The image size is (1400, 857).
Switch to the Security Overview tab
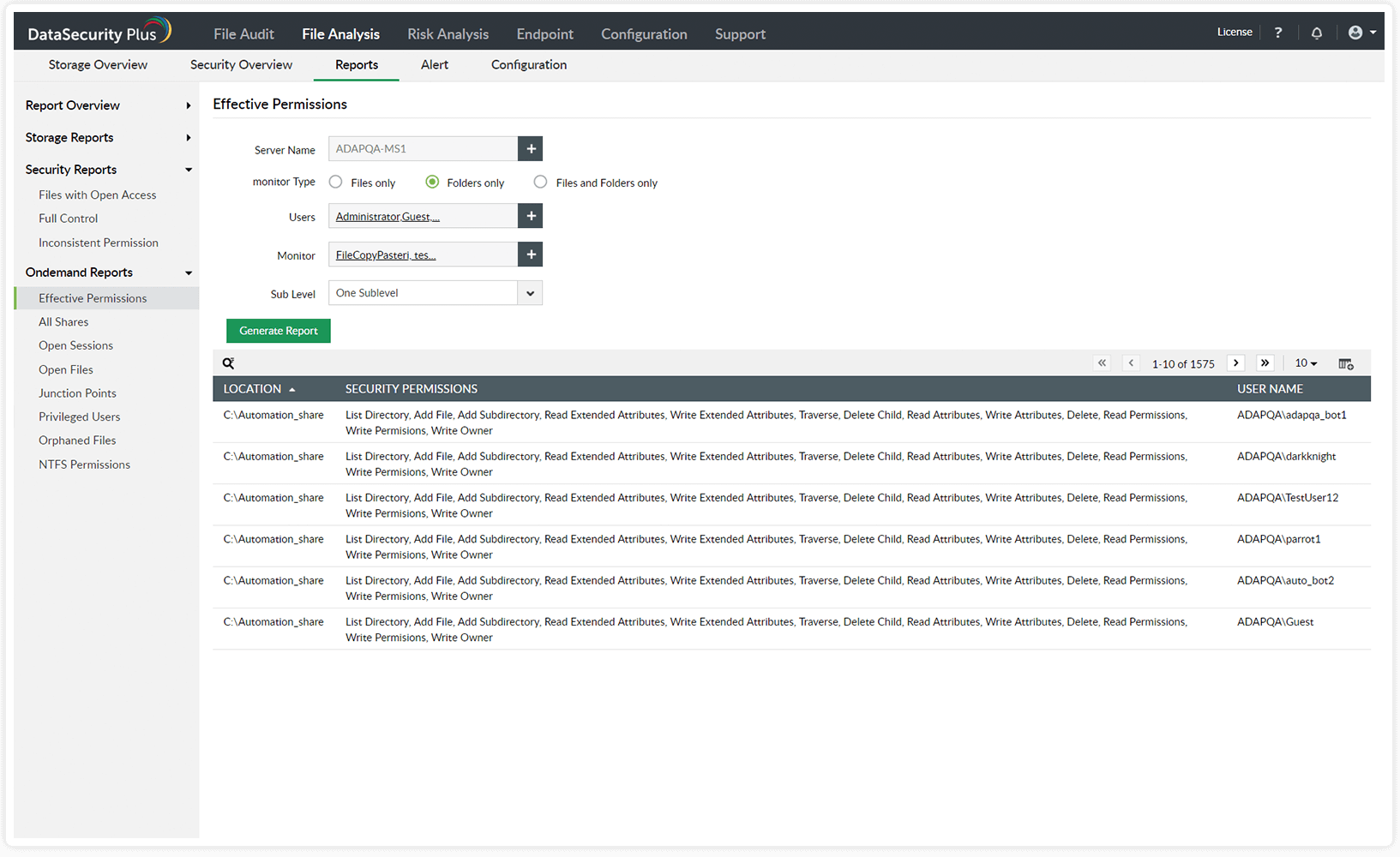click(241, 65)
